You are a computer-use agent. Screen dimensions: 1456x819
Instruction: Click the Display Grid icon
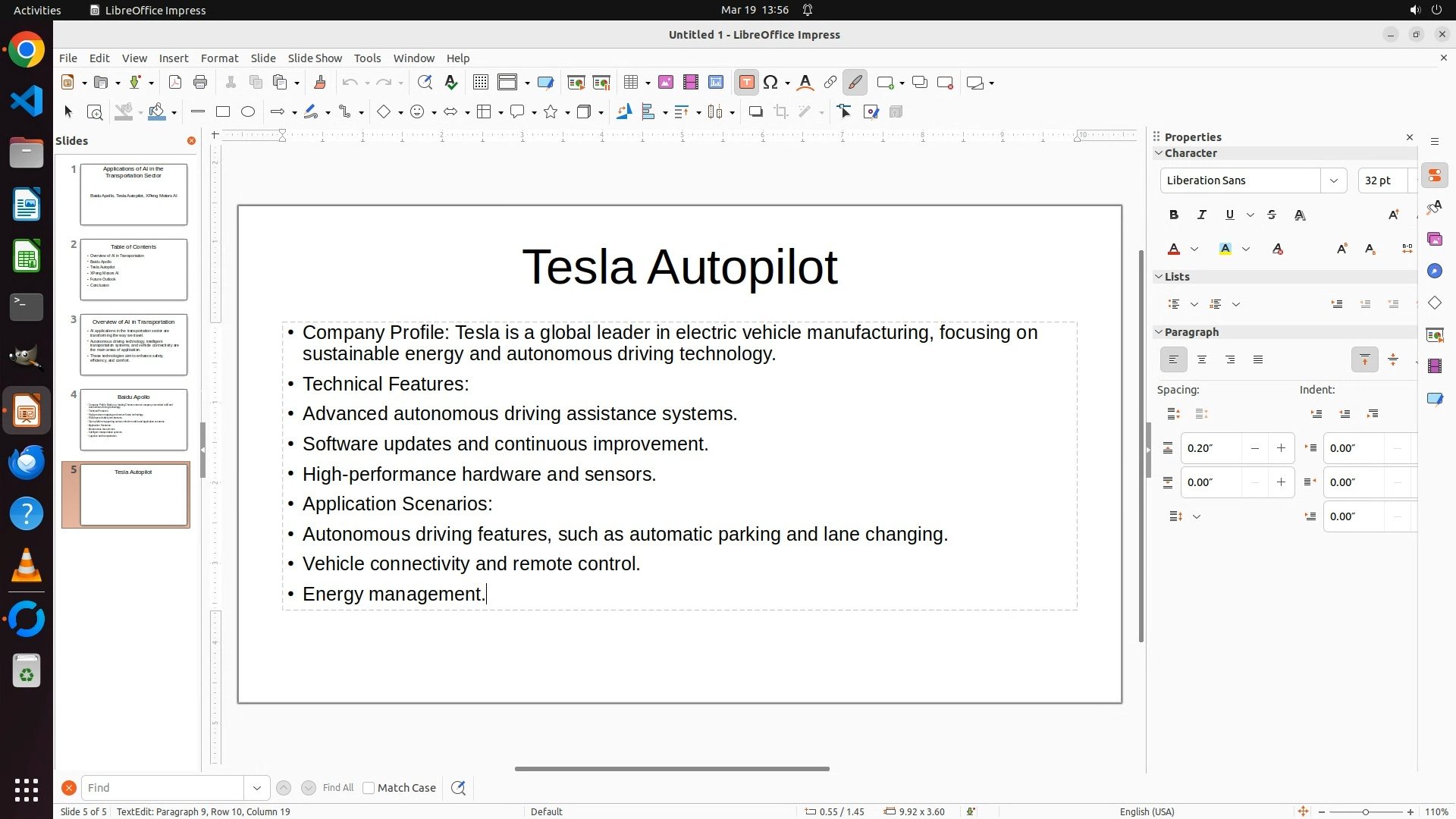(480, 83)
